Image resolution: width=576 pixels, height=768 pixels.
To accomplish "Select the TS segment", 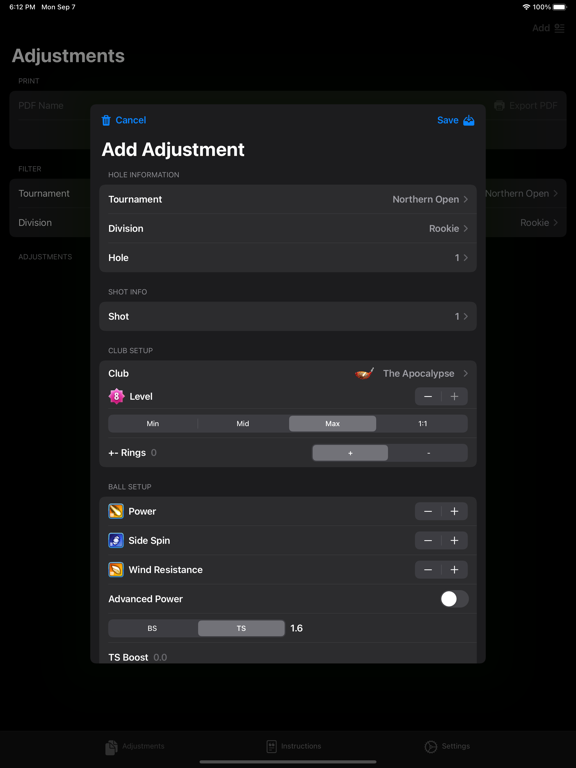I will [241, 628].
